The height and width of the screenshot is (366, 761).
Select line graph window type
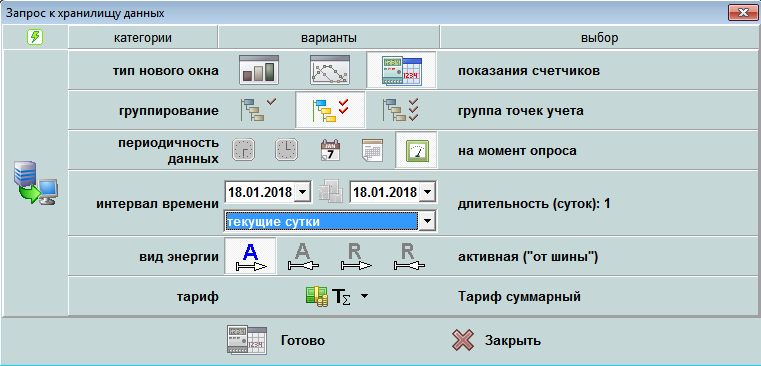(x=330, y=70)
